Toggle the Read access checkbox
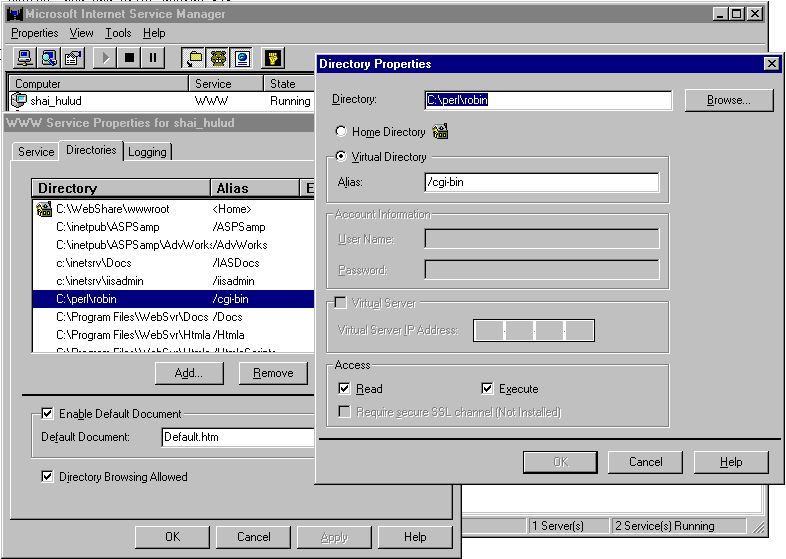This screenshot has height=559, width=786. click(344, 389)
